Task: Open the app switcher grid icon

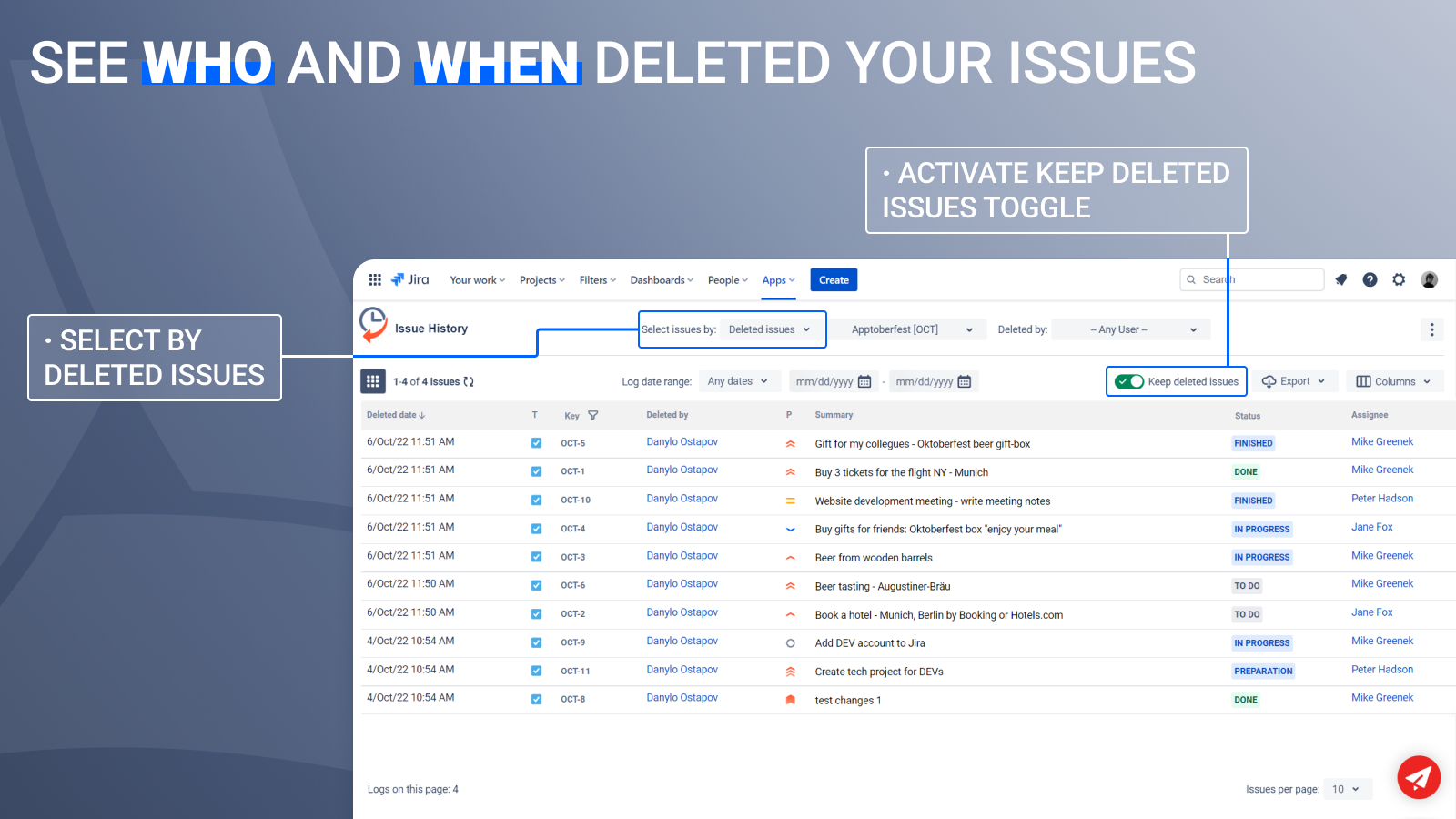Action: coord(375,279)
